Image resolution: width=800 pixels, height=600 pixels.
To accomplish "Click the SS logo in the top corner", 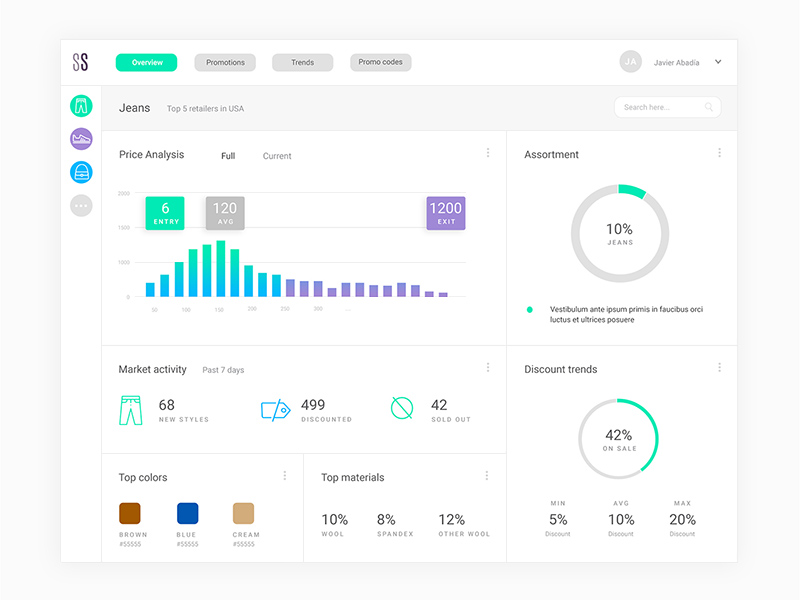I will [x=81, y=61].
